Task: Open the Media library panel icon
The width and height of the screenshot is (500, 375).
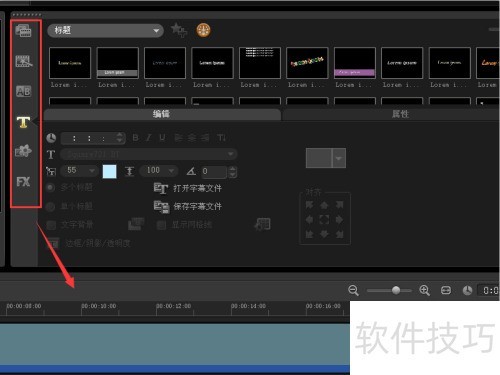Action: pyautogui.click(x=23, y=31)
